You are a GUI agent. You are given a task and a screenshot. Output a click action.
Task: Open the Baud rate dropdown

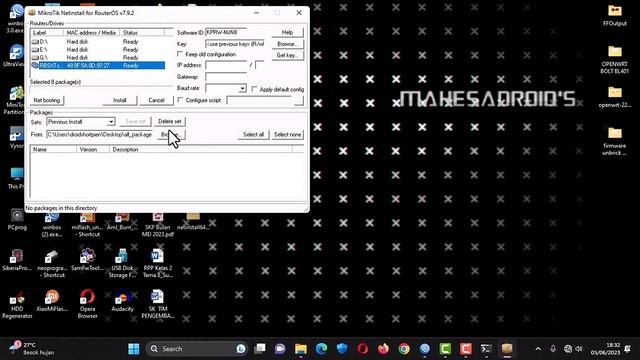pyautogui.click(x=242, y=88)
